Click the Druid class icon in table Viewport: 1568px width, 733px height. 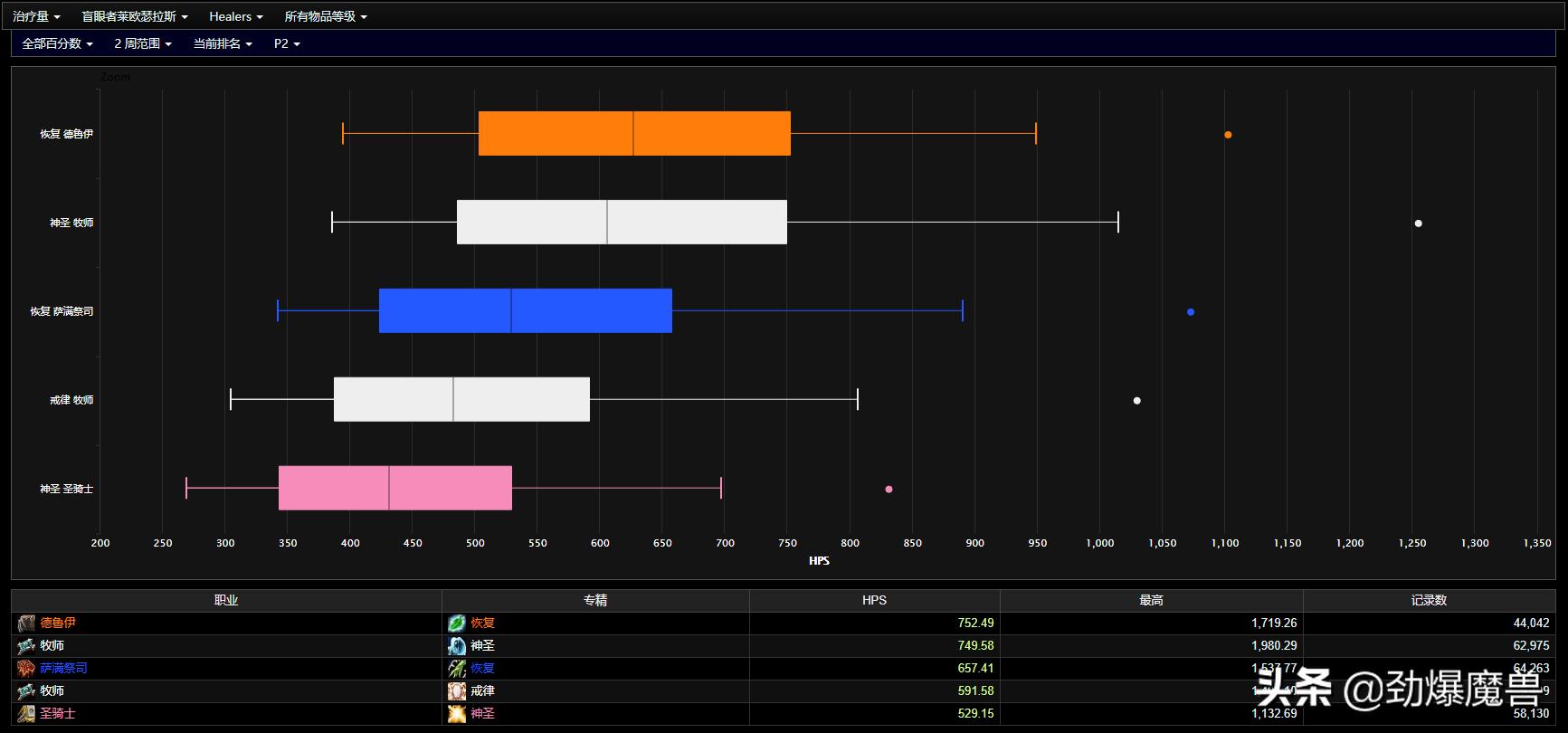tap(26, 624)
